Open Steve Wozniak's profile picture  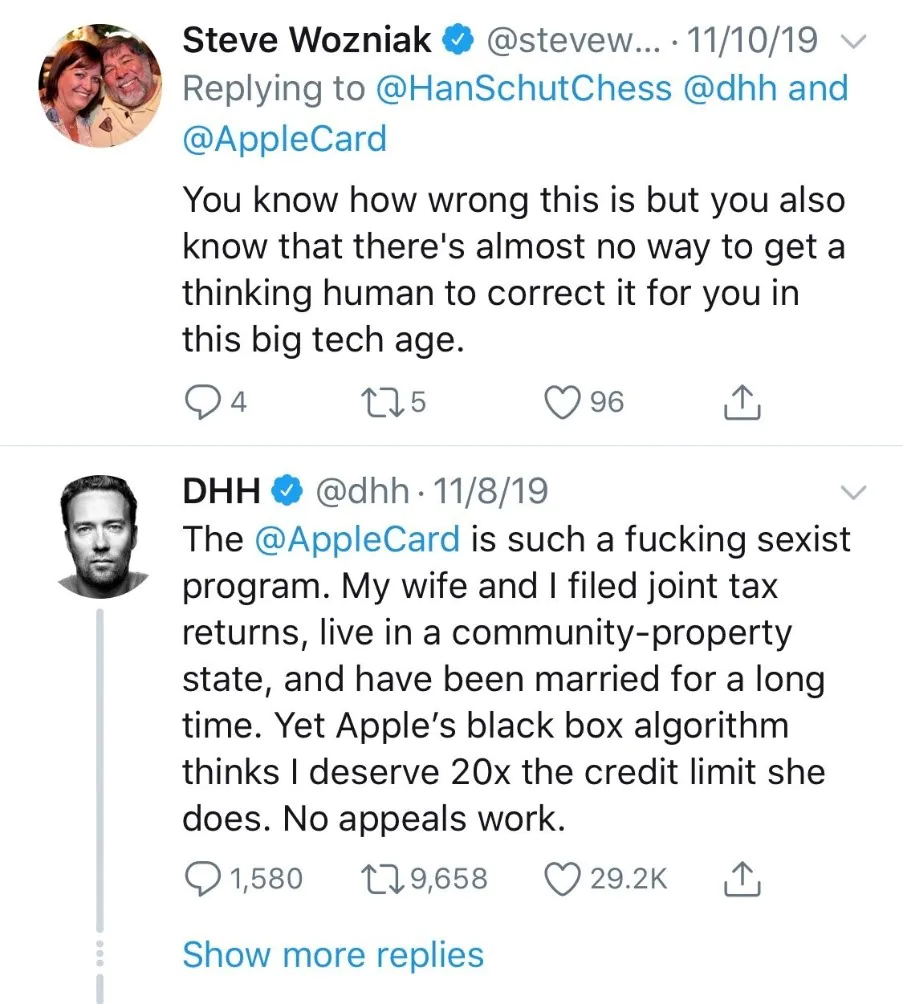(98, 84)
